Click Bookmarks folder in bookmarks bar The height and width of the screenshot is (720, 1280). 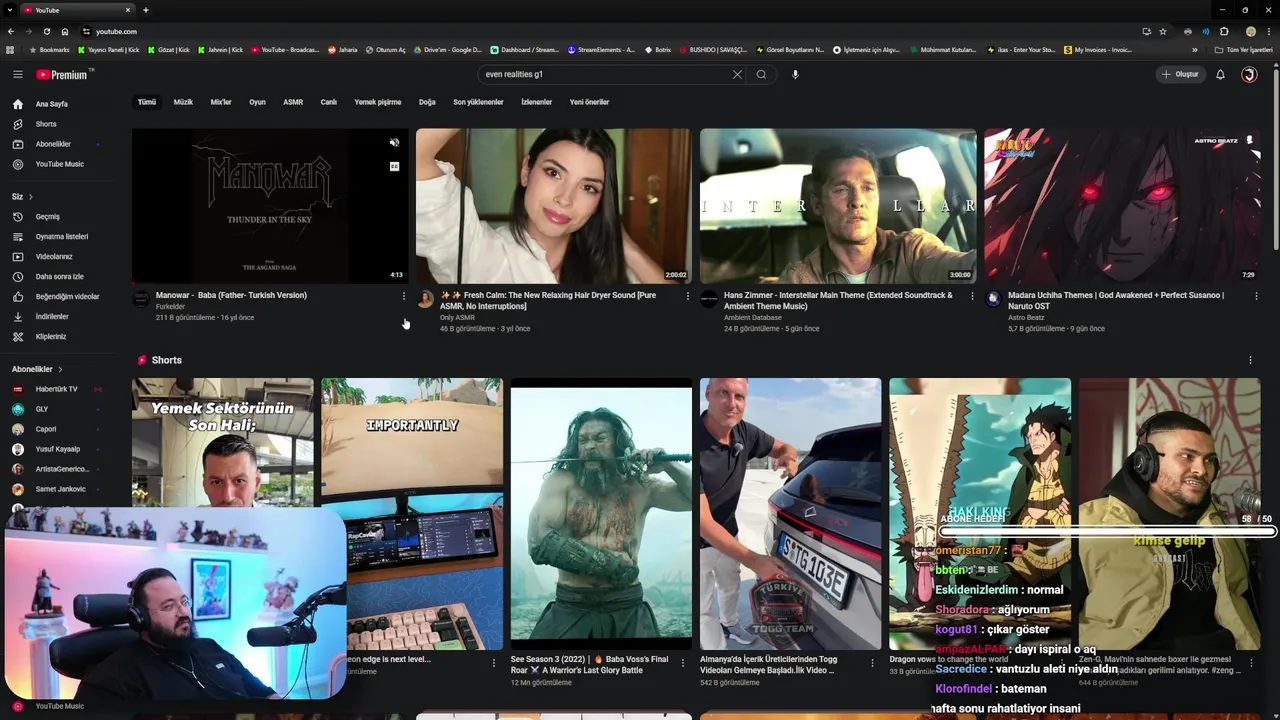(x=50, y=50)
